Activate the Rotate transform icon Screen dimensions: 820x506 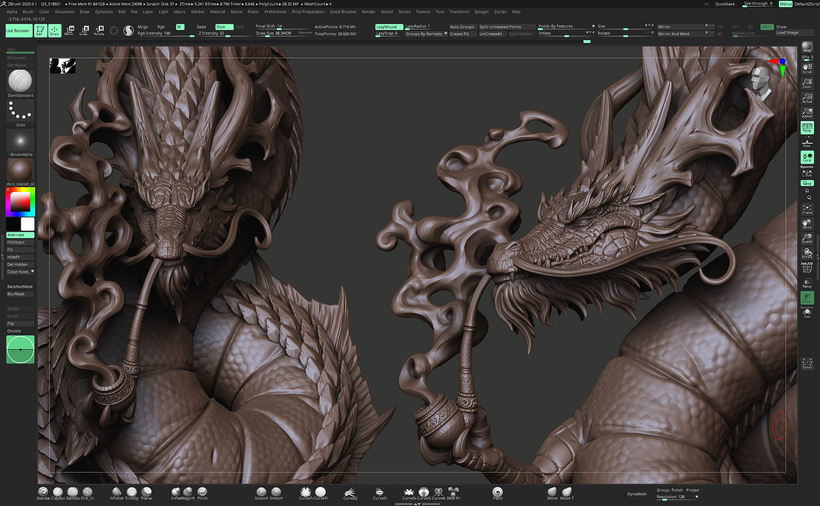[98, 31]
